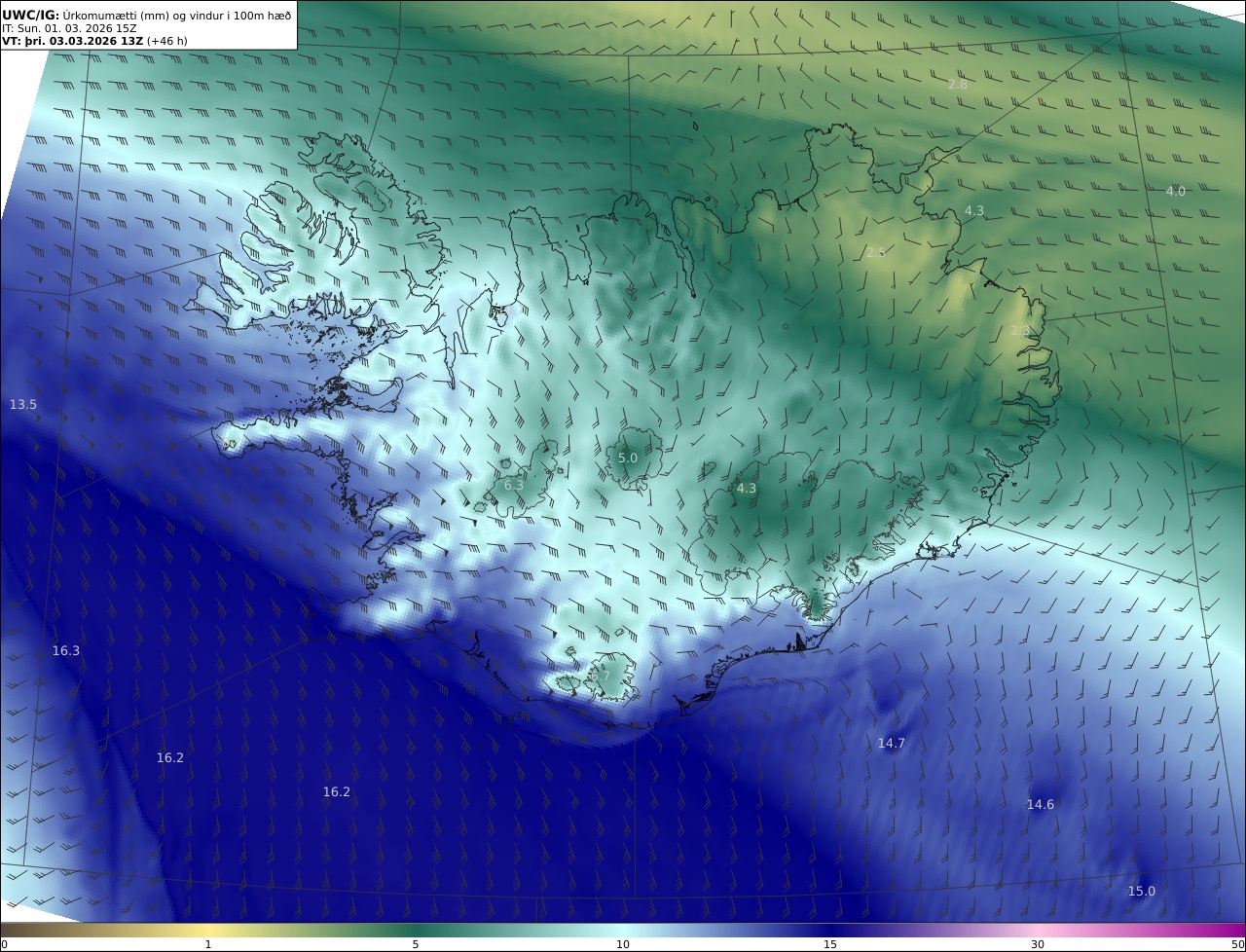
Task: Click the 14.7 value label on the map
Action: (x=892, y=743)
